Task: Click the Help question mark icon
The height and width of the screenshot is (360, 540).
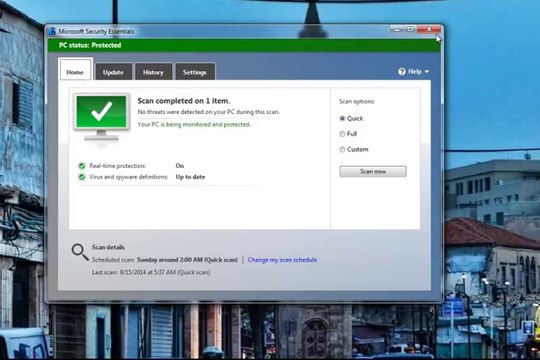Action: pyautogui.click(x=402, y=72)
